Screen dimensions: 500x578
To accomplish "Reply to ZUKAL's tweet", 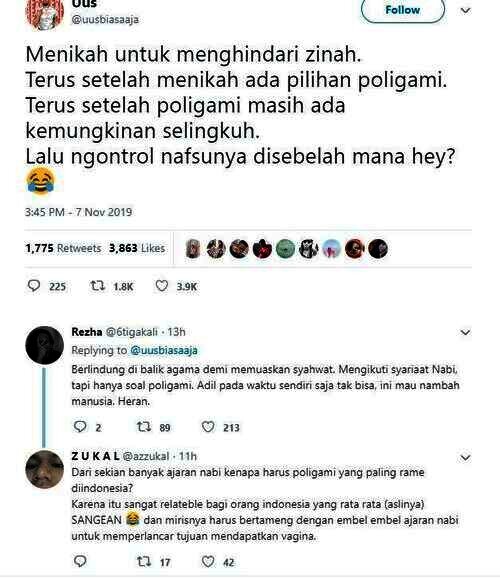I will pos(80,561).
